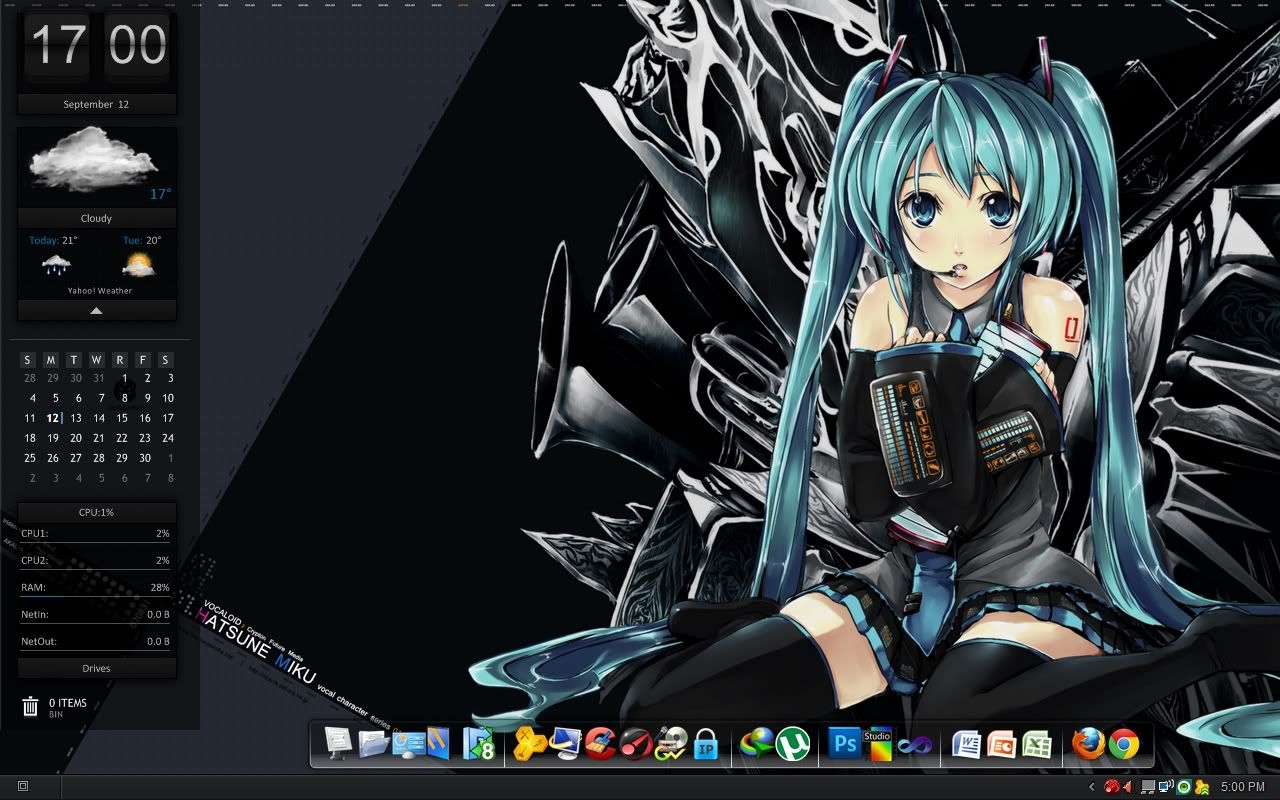The width and height of the screenshot is (1280, 800).
Task: Click the CPU1 usage bar
Action: point(96,534)
